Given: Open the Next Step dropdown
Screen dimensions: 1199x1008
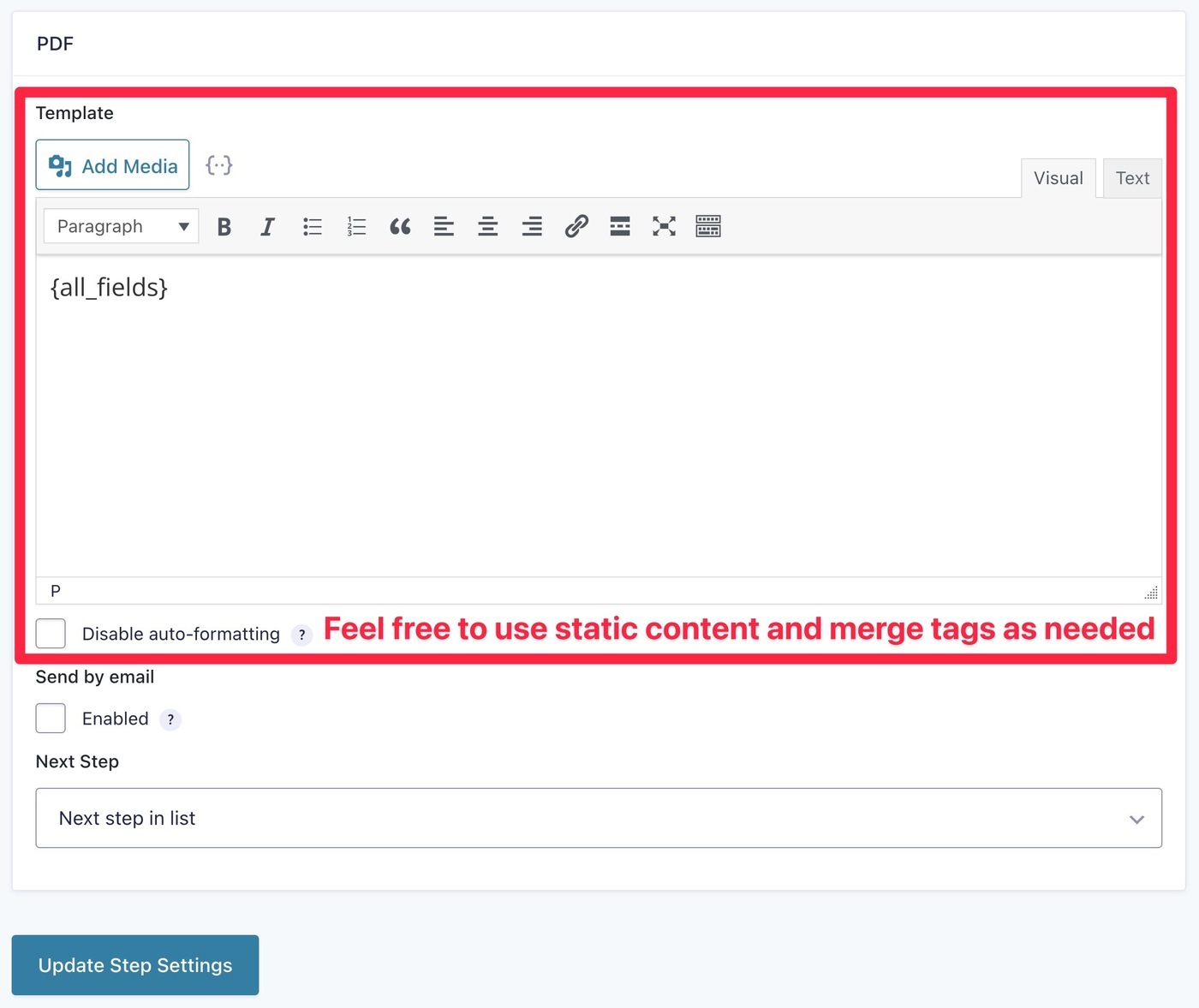Looking at the screenshot, I should [x=599, y=818].
